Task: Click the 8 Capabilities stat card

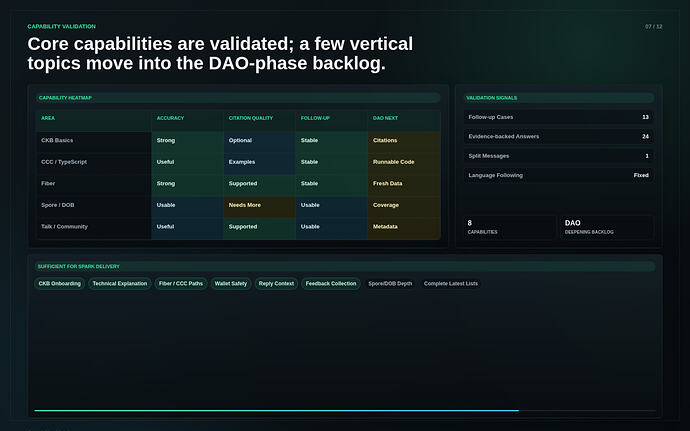Action: pos(510,227)
